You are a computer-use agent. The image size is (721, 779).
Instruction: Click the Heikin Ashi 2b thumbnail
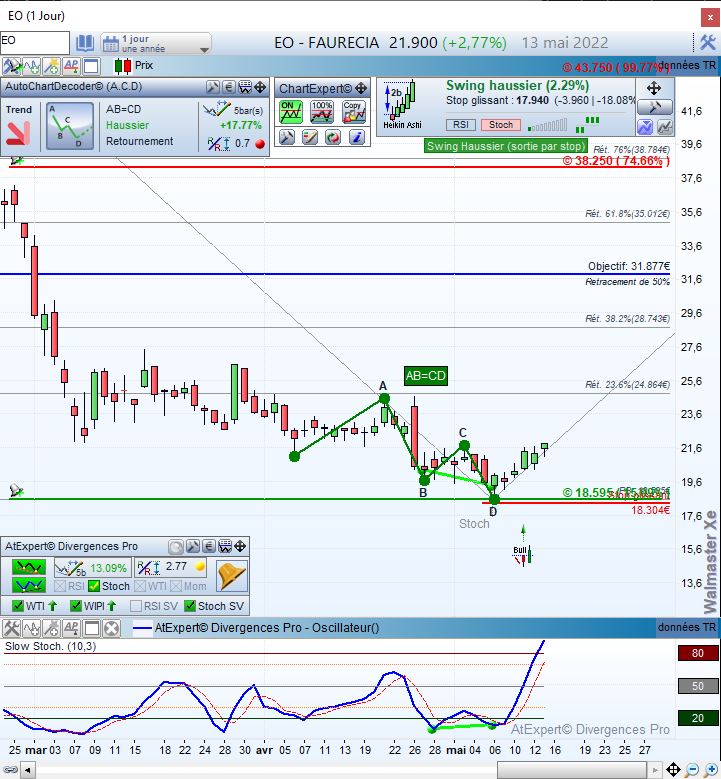tap(402, 104)
